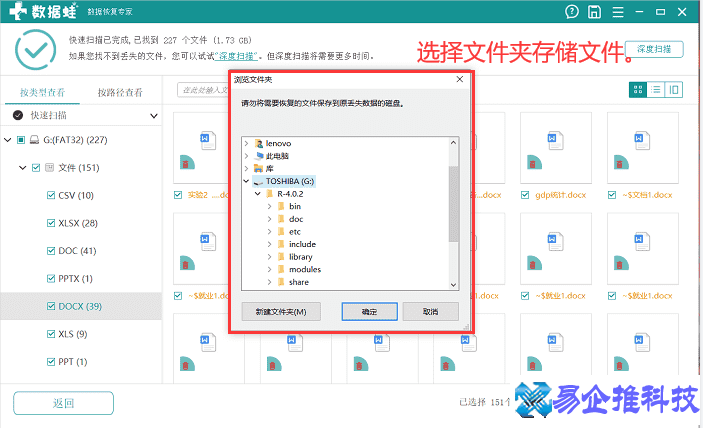Click the modules folder icon

pos(281,269)
